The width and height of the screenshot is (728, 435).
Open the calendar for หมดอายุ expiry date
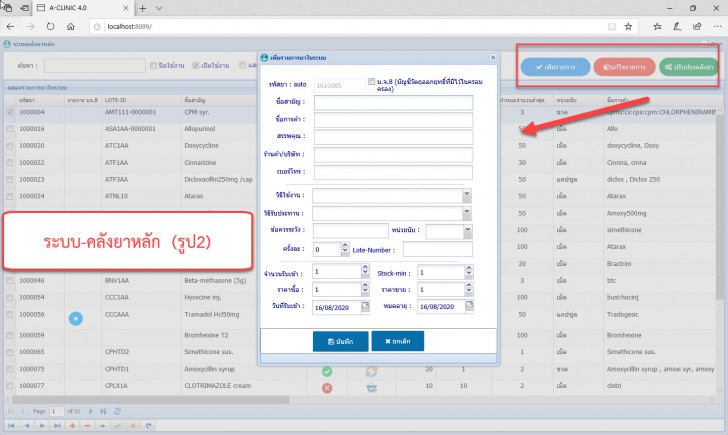[469, 305]
